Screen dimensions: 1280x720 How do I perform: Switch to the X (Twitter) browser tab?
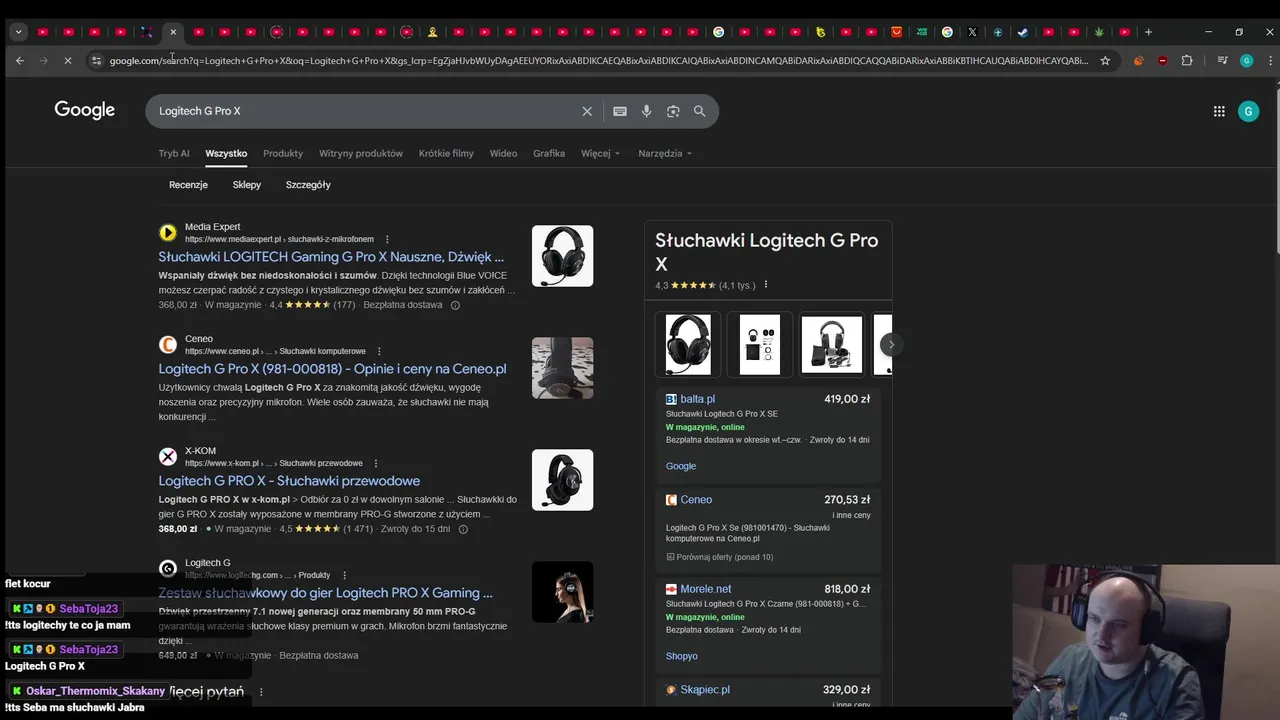pos(972,32)
